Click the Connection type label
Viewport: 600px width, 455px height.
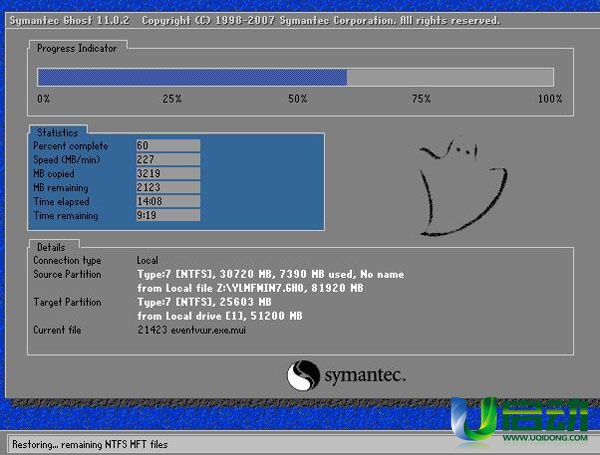point(67,260)
